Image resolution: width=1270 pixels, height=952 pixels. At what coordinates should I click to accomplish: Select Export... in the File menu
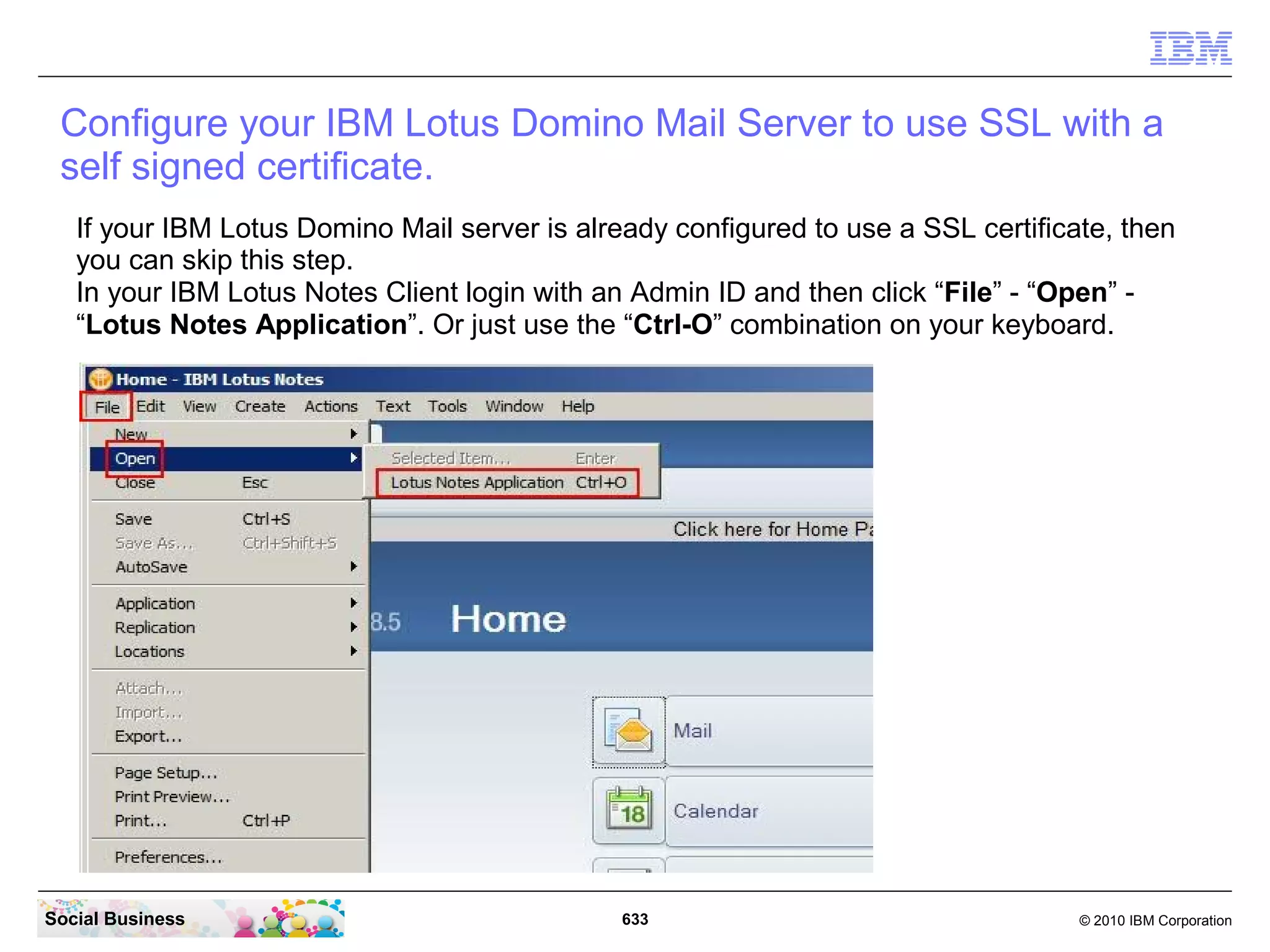pyautogui.click(x=226, y=736)
